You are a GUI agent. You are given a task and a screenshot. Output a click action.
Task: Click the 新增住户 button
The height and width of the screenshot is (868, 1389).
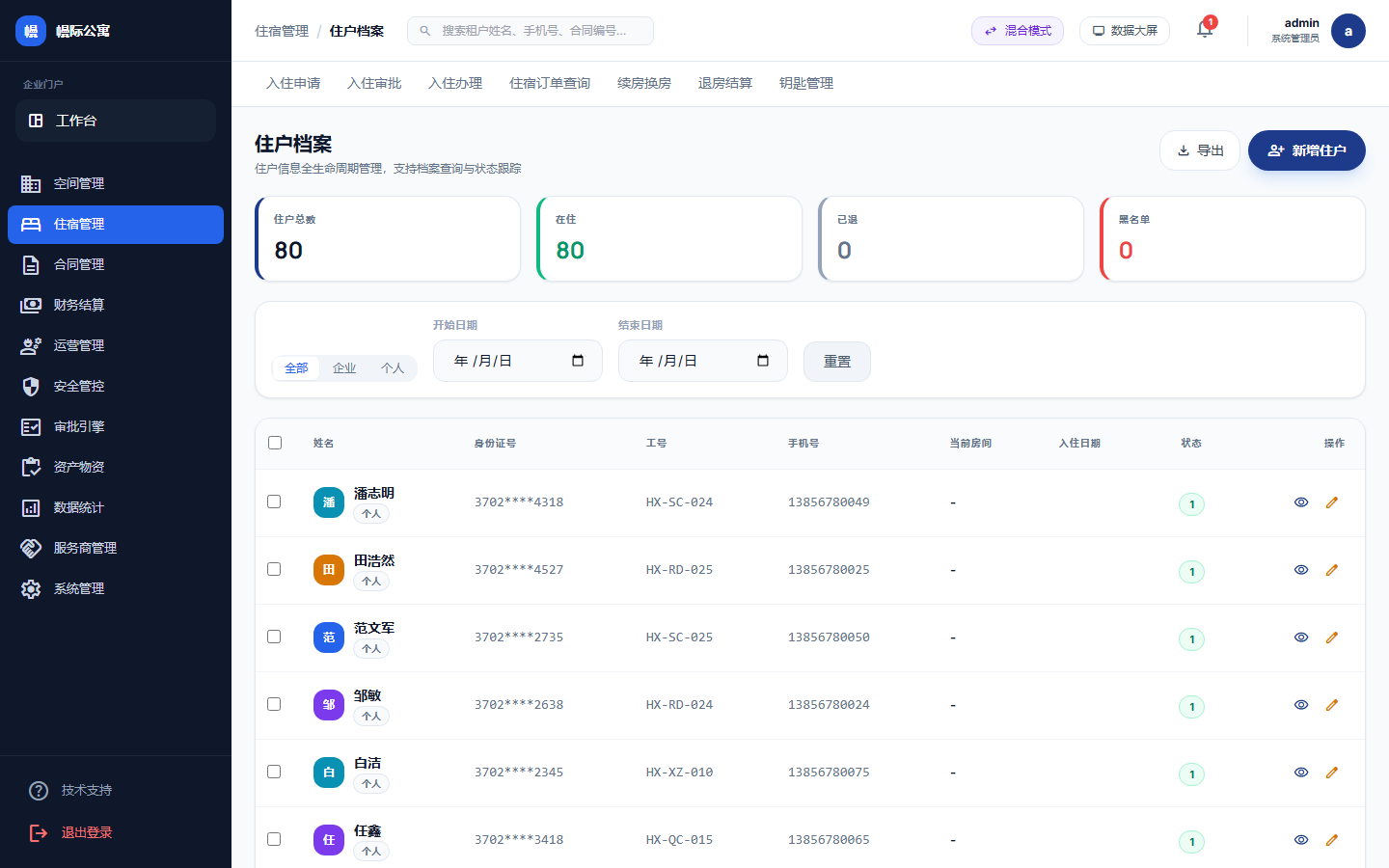1307,150
